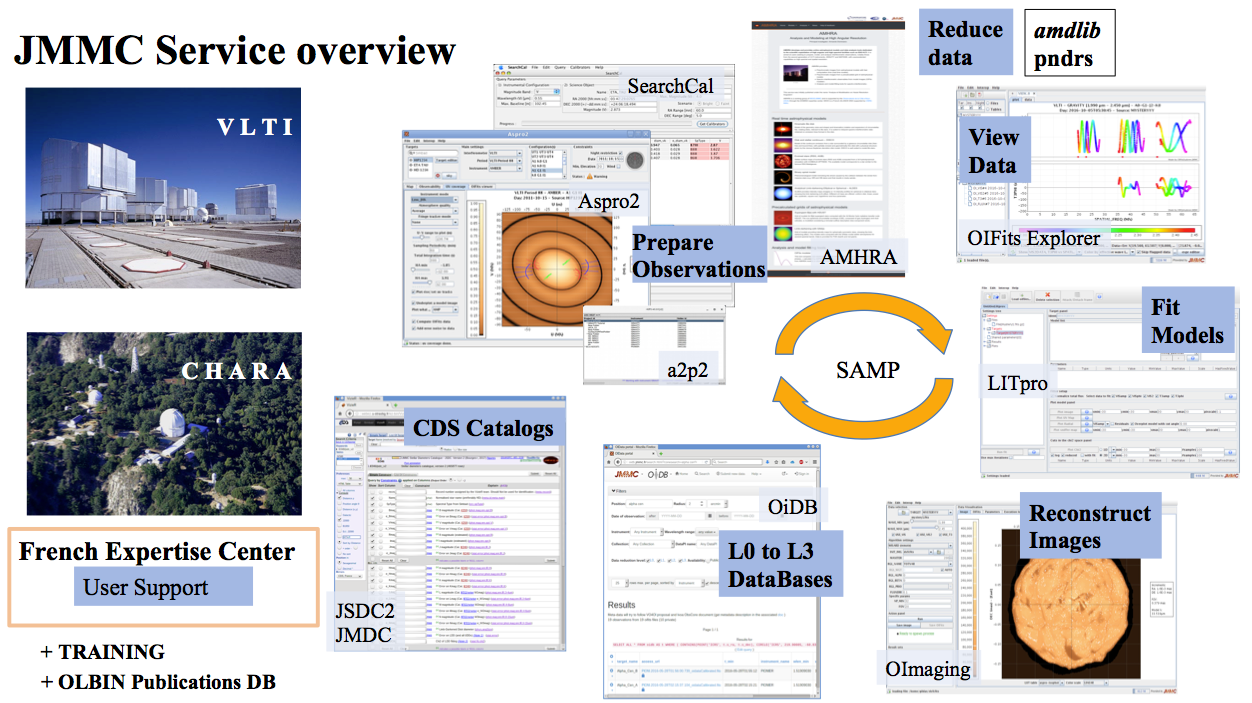Open the OiDB Instrument dropdown
The image size is (1252, 703).
[646, 531]
